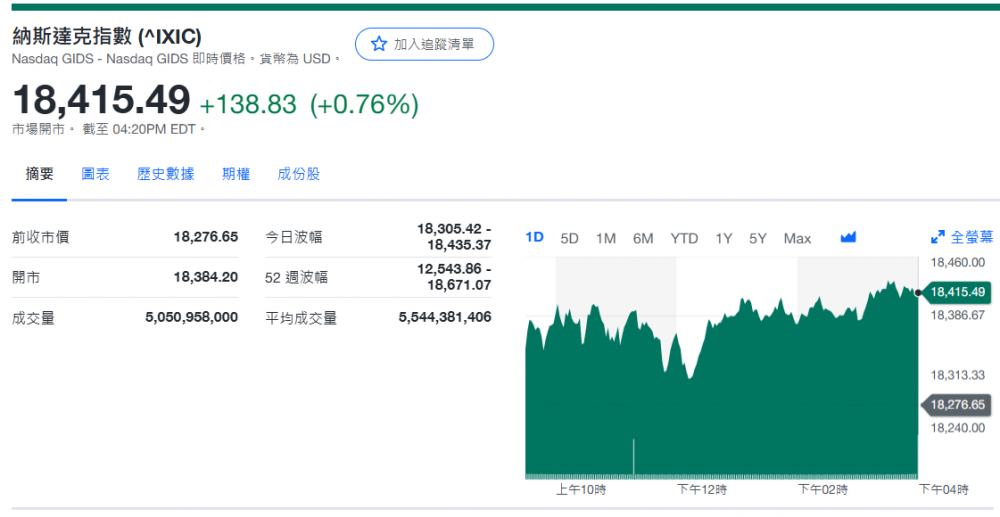View the 成份股 components tab

pos(299,174)
